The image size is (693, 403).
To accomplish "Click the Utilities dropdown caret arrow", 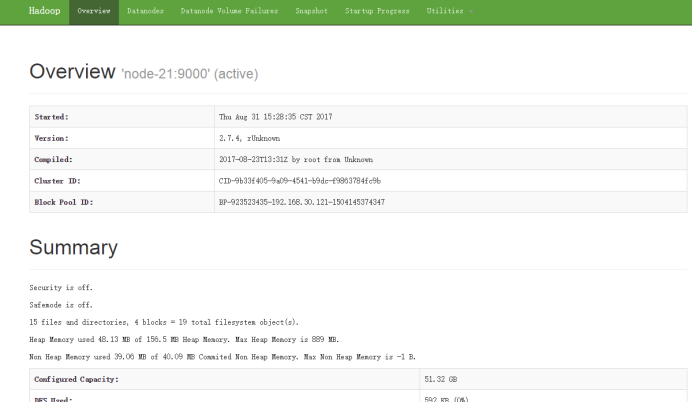I will (x=471, y=11).
